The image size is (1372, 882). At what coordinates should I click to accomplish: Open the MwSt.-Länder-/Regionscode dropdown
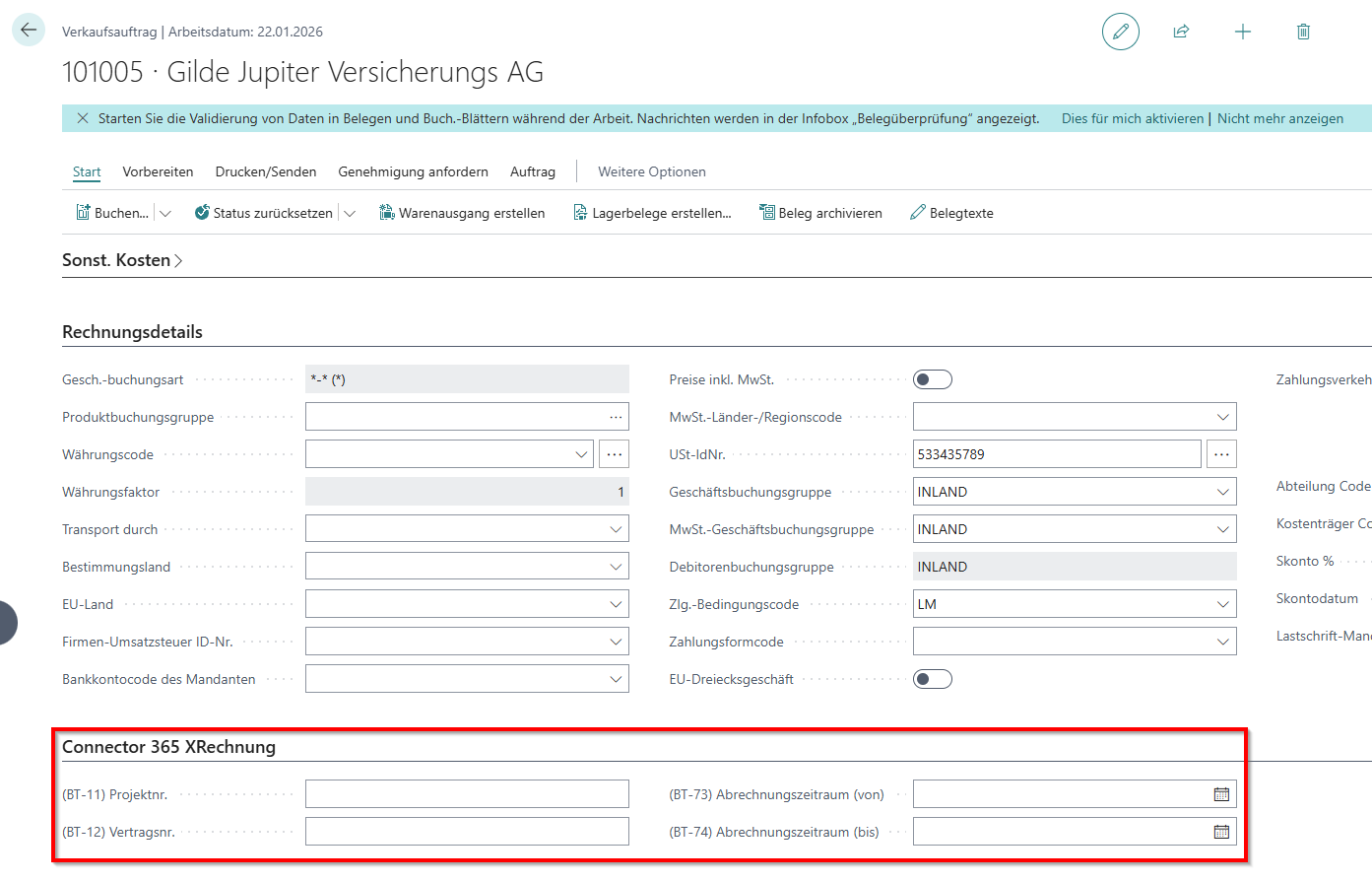[1223, 417]
